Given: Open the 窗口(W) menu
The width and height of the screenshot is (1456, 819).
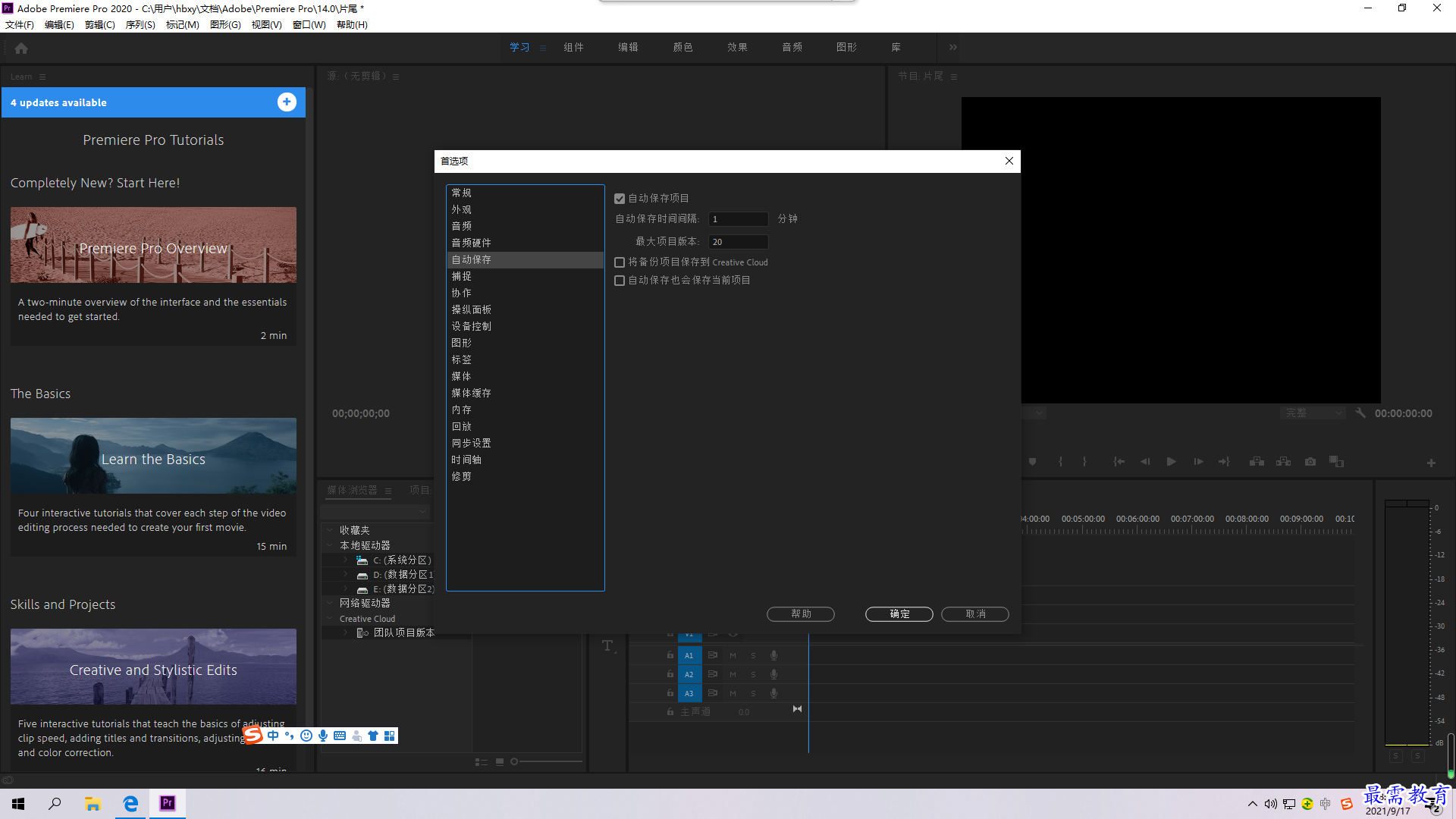Looking at the screenshot, I should click(309, 25).
